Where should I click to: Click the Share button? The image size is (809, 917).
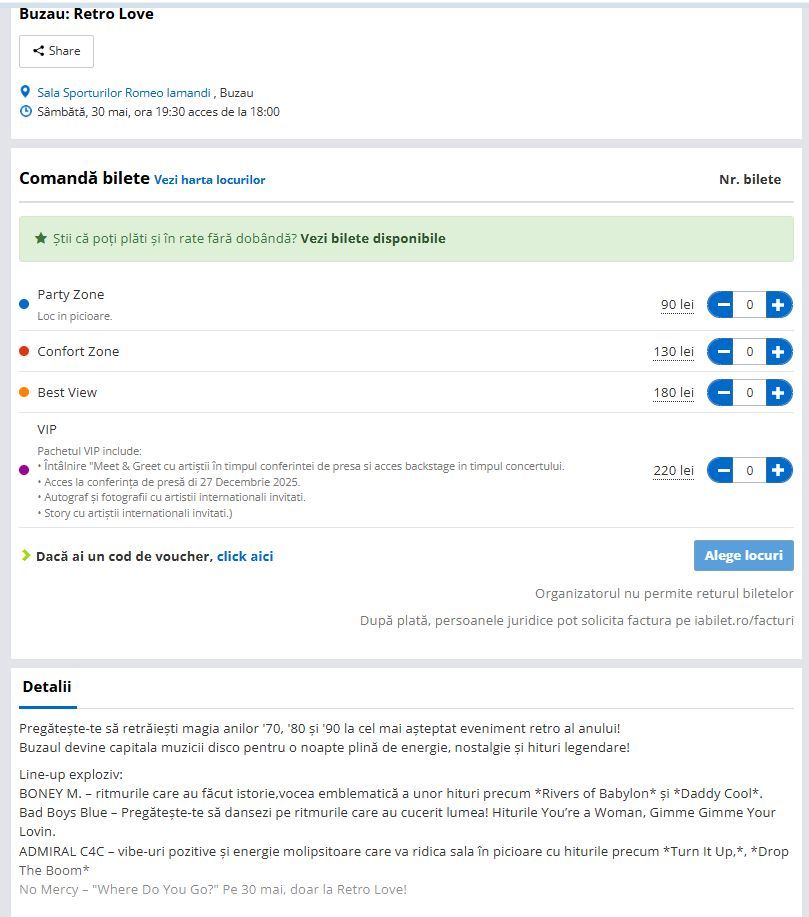56,51
